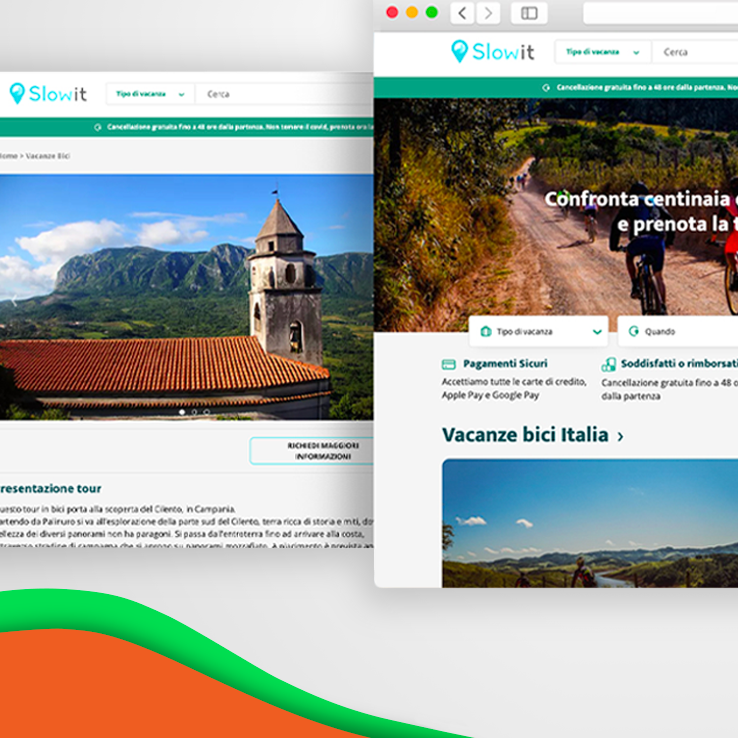
Task: Click the Soddisfatti o rimborsati heading text
Action: pyautogui.click(x=679, y=363)
